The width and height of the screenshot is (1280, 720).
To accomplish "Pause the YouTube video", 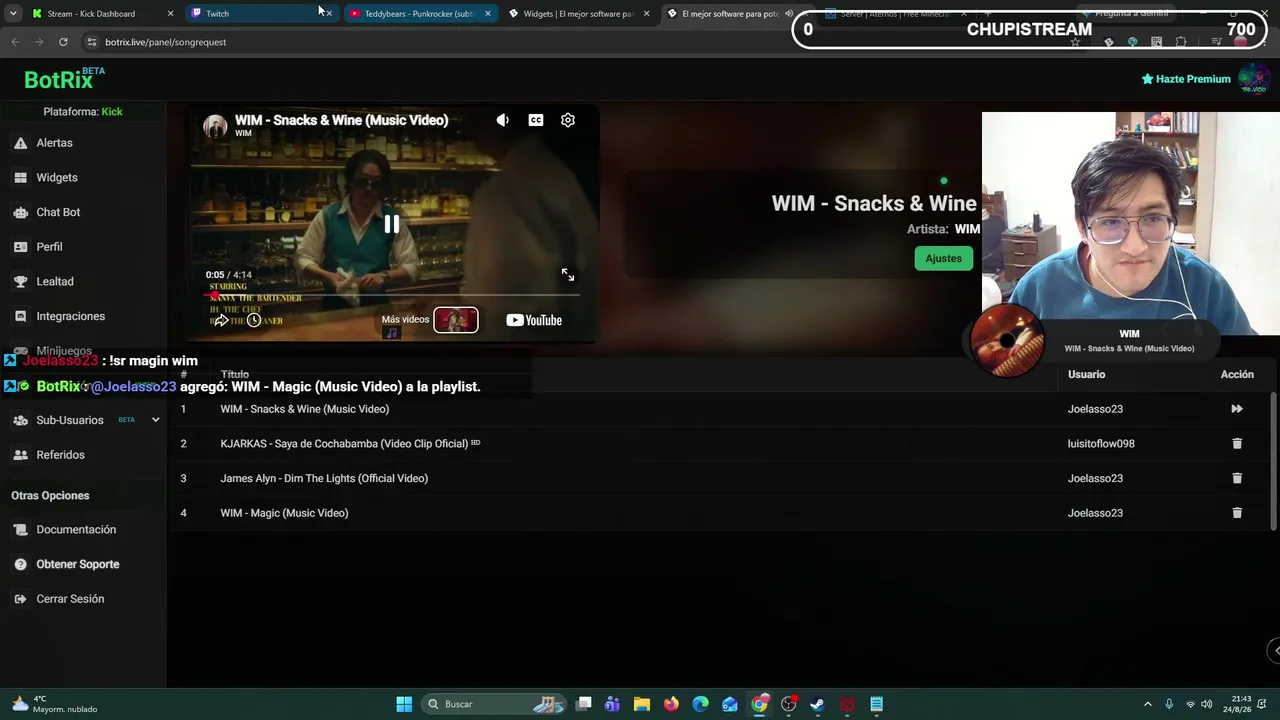I will pos(392,224).
